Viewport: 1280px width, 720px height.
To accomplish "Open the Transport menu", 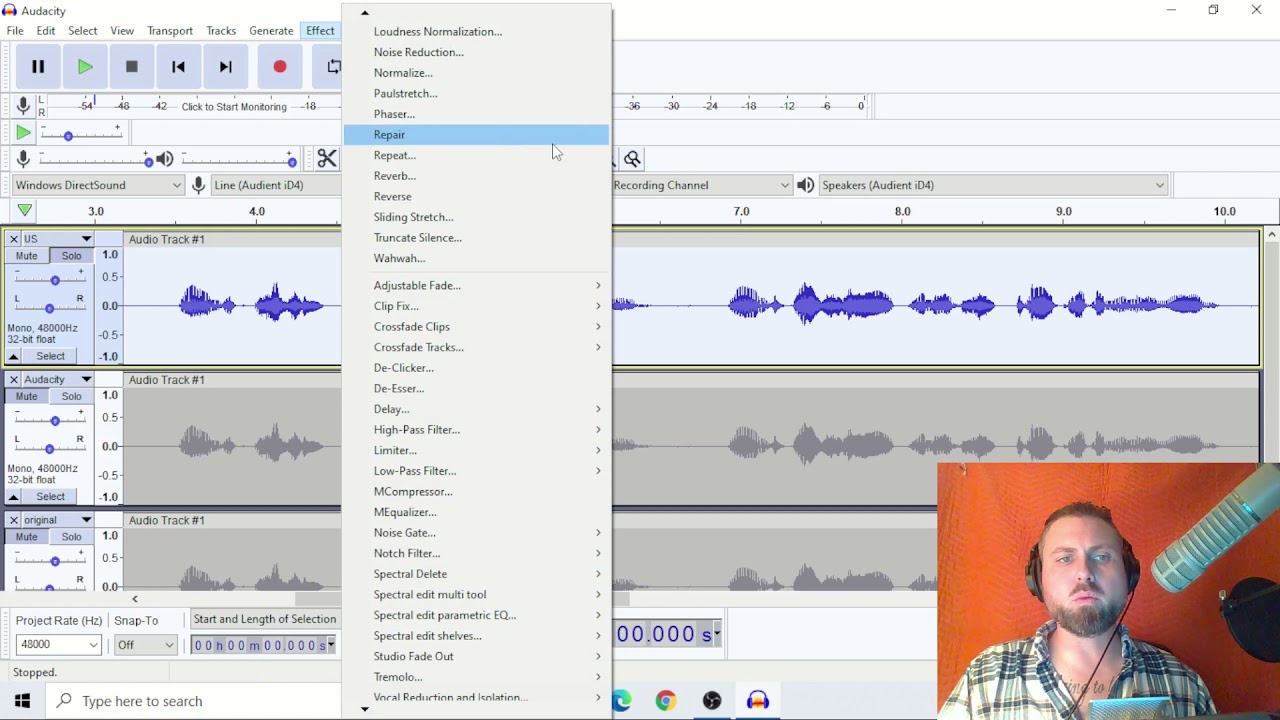I will [170, 31].
